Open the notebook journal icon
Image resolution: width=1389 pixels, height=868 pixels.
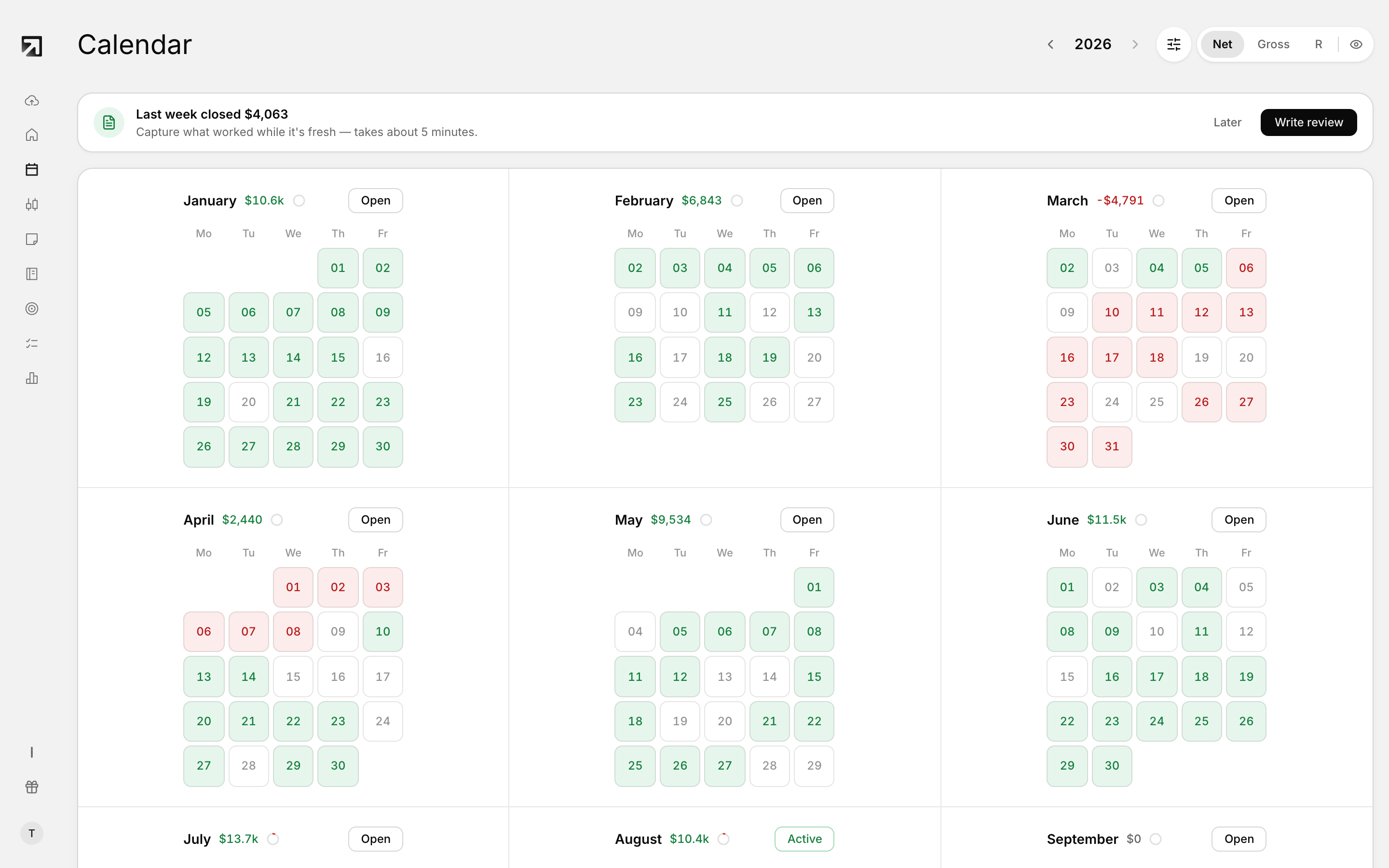[x=31, y=274]
